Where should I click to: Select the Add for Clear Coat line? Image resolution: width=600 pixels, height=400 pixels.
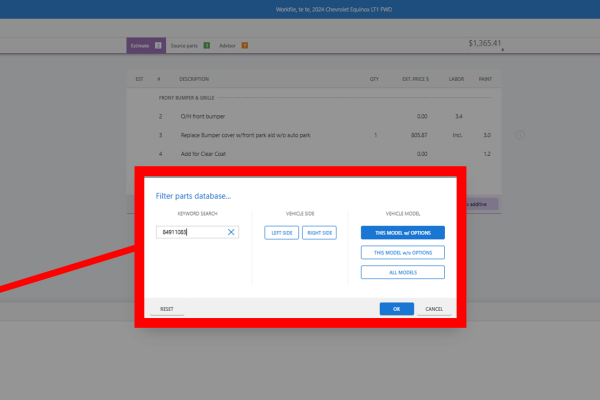[314, 154]
